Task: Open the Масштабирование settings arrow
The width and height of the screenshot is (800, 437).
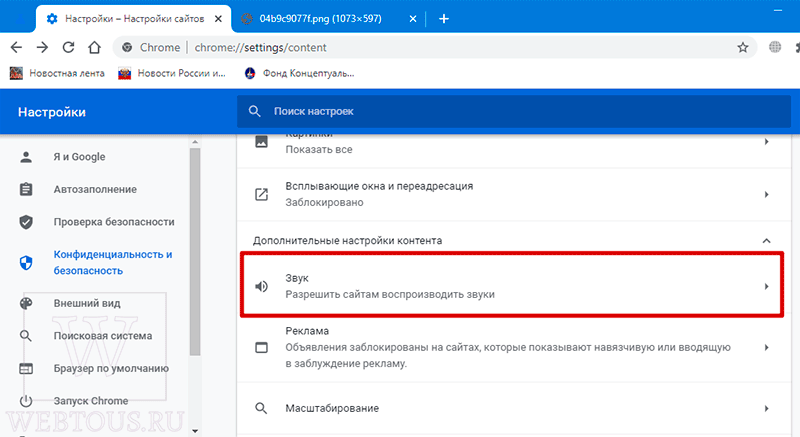Action: pyautogui.click(x=766, y=408)
